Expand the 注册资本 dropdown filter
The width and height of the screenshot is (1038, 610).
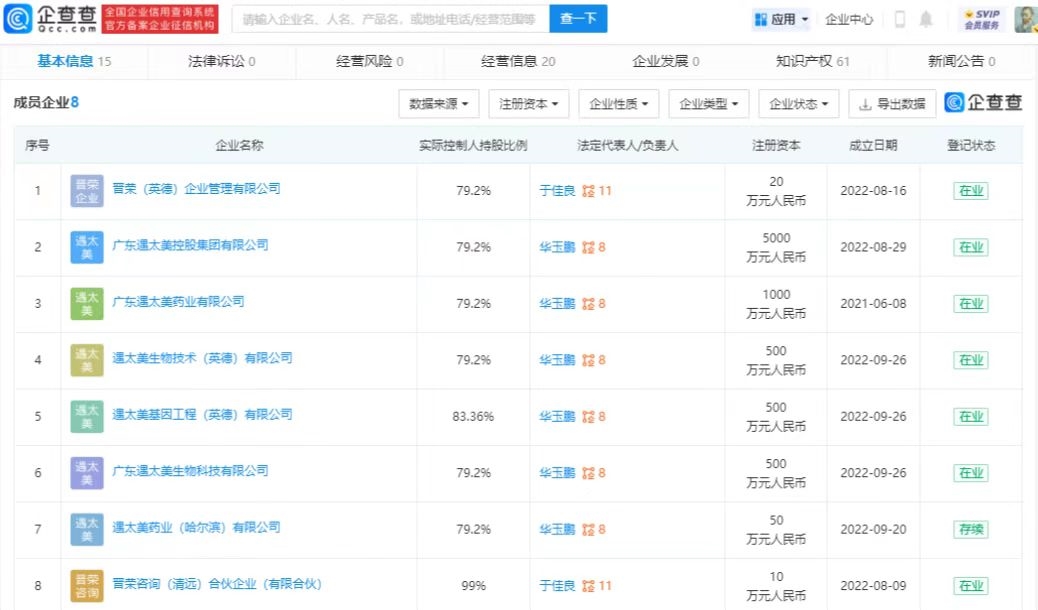[x=528, y=103]
